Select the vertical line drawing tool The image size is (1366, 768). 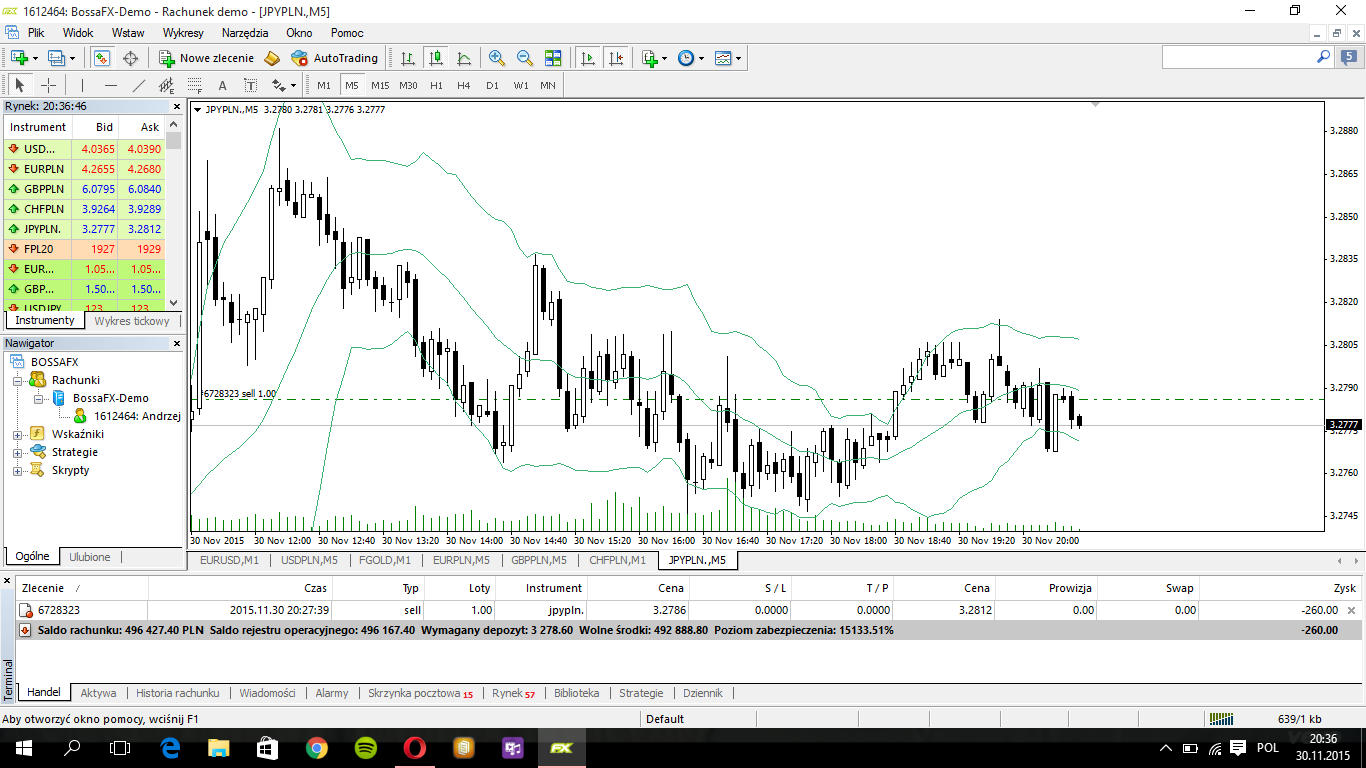tap(82, 85)
